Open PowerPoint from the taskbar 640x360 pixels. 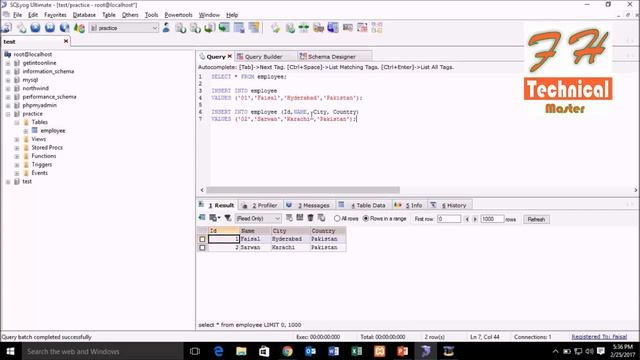pyautogui.click(x=402, y=351)
